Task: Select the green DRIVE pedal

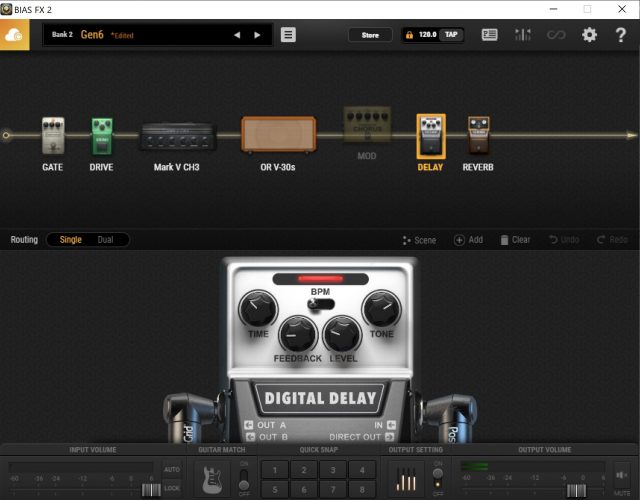Action: (102, 136)
